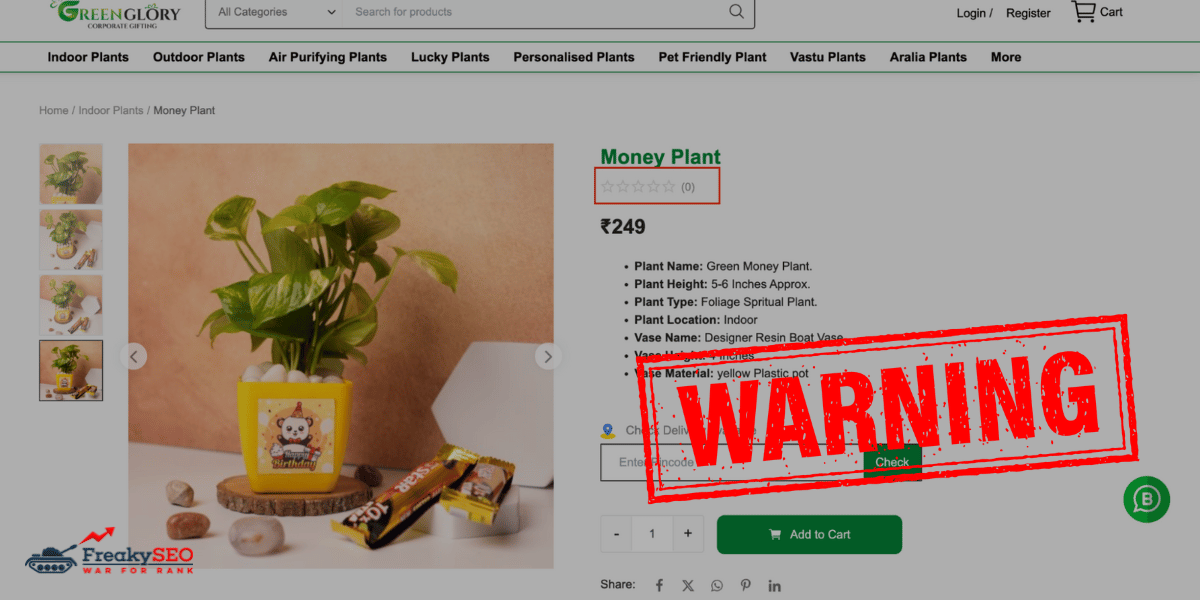Screen dimensions: 1200x600
Task: Go to the previous product image arrow
Action: coord(134,356)
